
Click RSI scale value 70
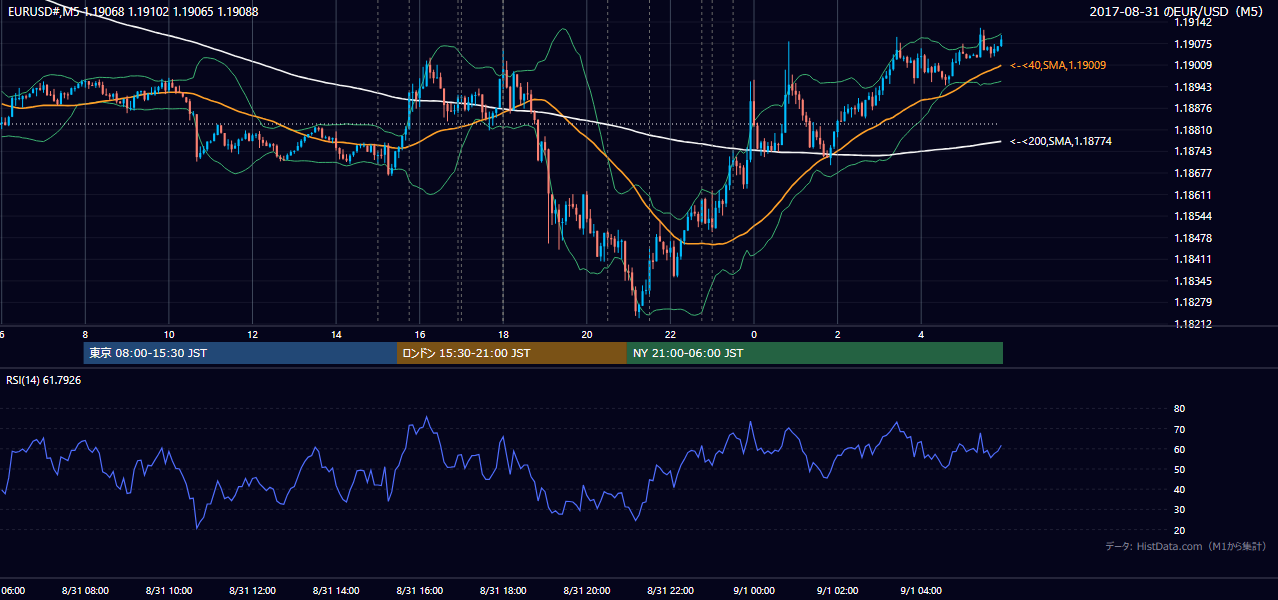click(x=1179, y=429)
